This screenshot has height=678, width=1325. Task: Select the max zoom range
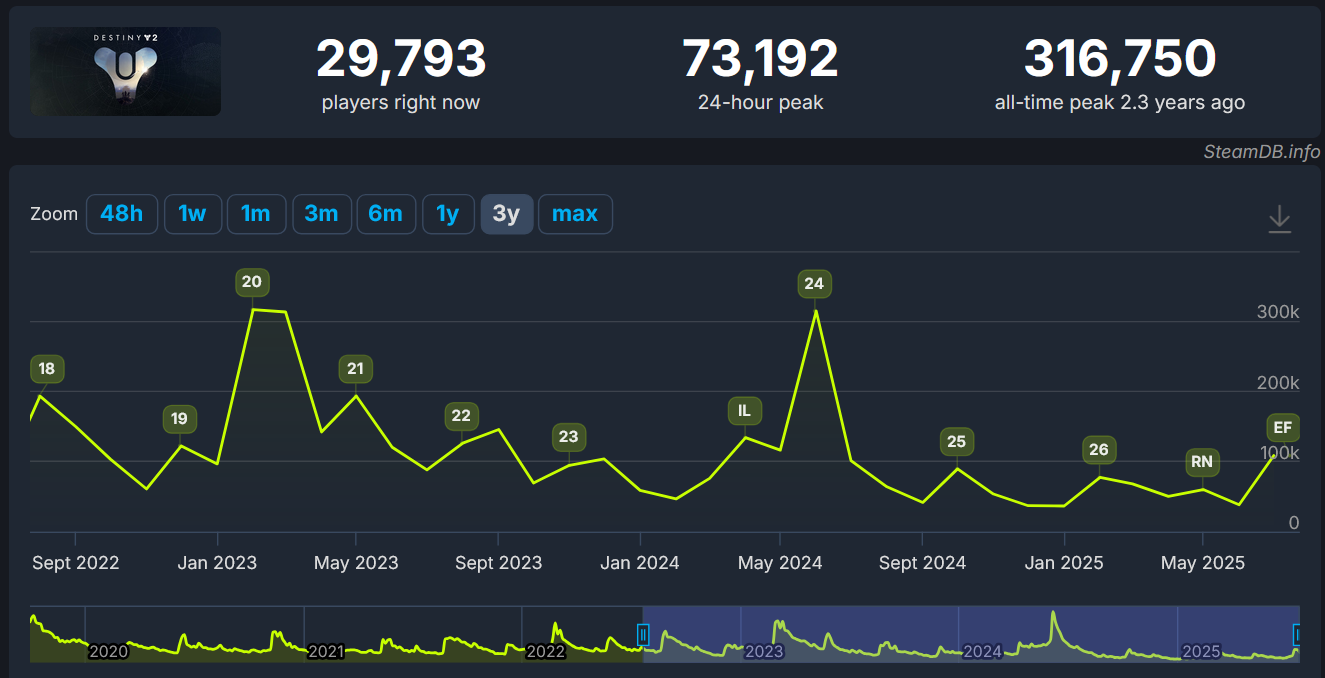click(x=575, y=214)
